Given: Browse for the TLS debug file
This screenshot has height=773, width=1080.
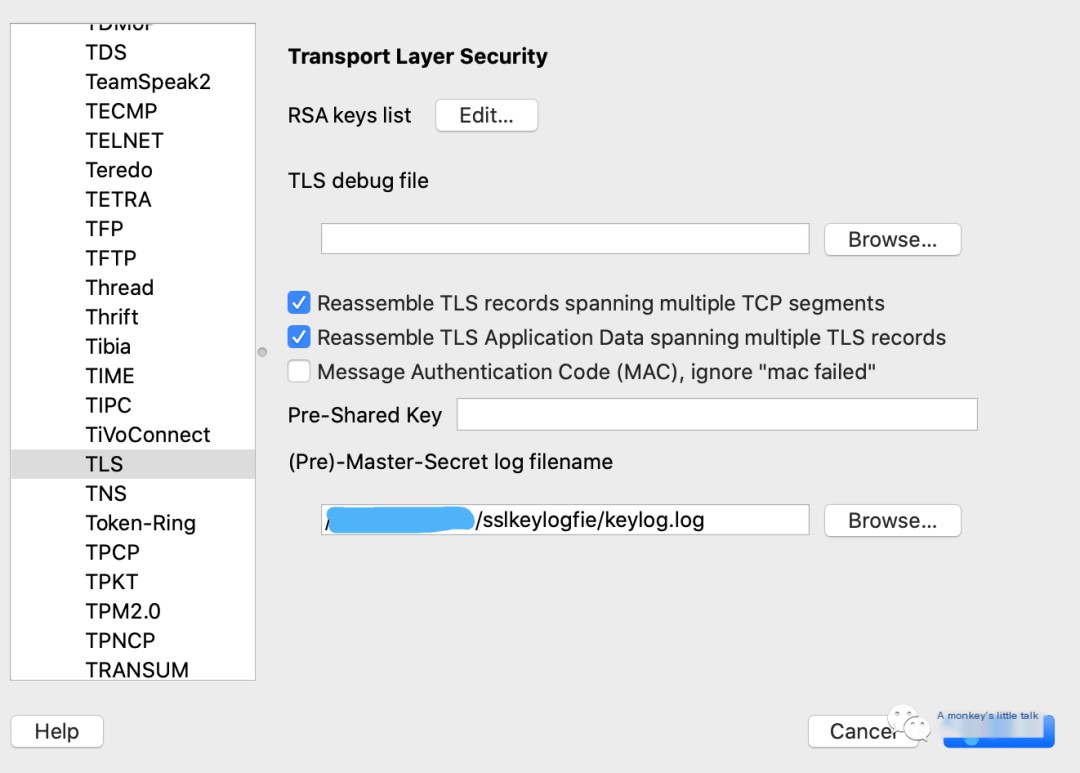Looking at the screenshot, I should [892, 239].
